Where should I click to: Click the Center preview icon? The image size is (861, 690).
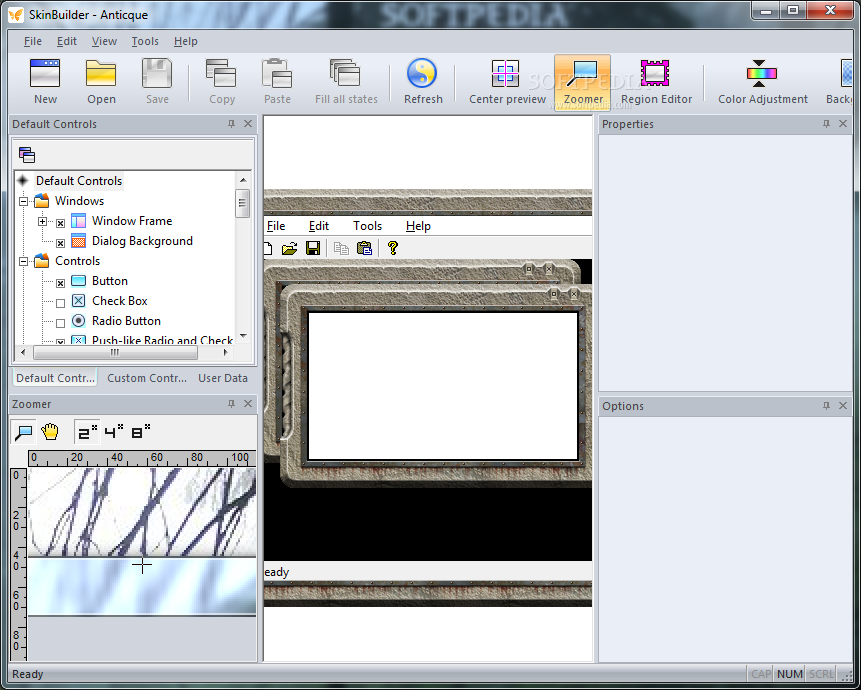[x=505, y=74]
